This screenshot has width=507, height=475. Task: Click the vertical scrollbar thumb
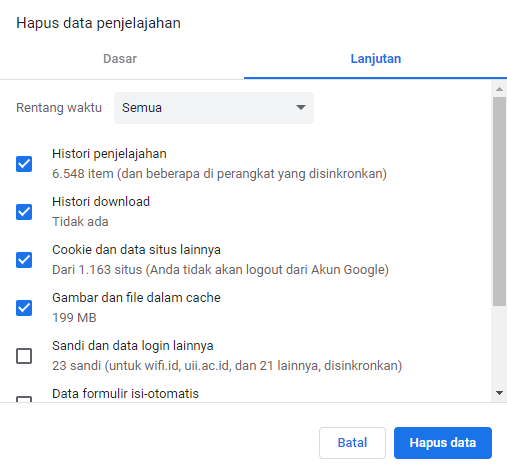[x=499, y=201]
